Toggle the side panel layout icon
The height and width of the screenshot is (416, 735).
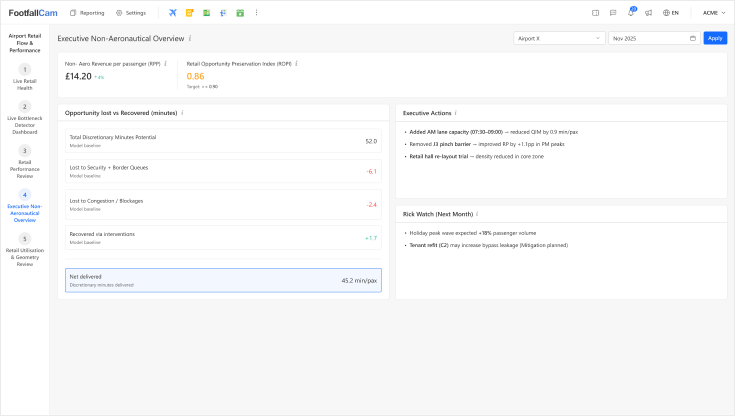pos(595,13)
